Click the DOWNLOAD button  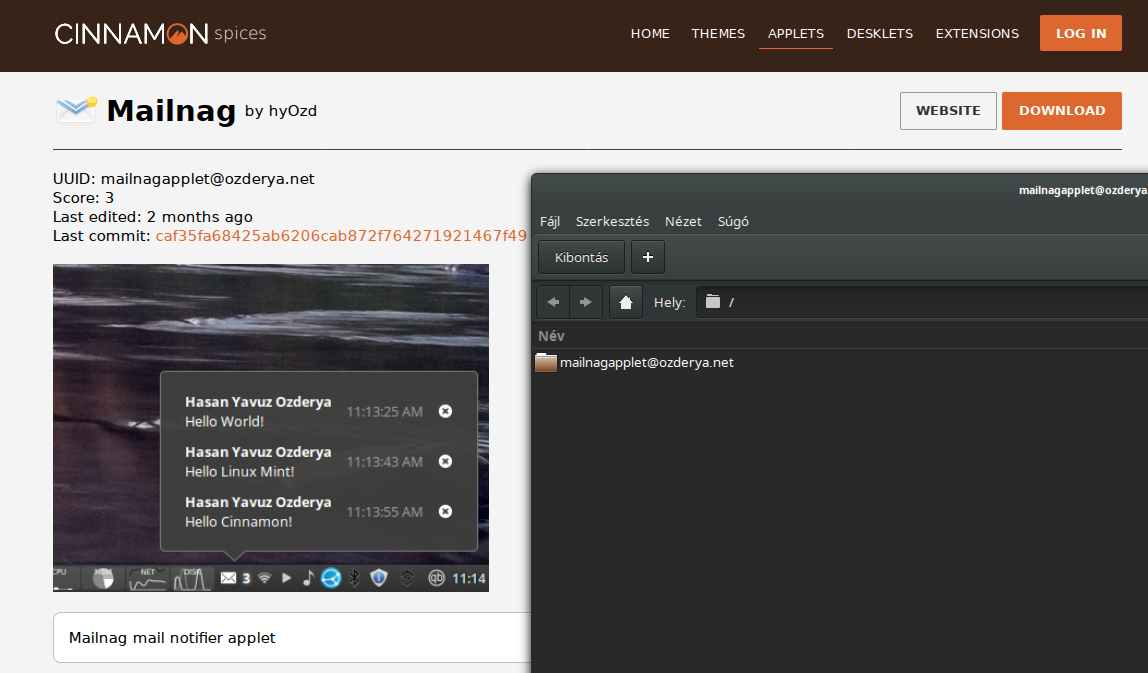click(x=1062, y=111)
